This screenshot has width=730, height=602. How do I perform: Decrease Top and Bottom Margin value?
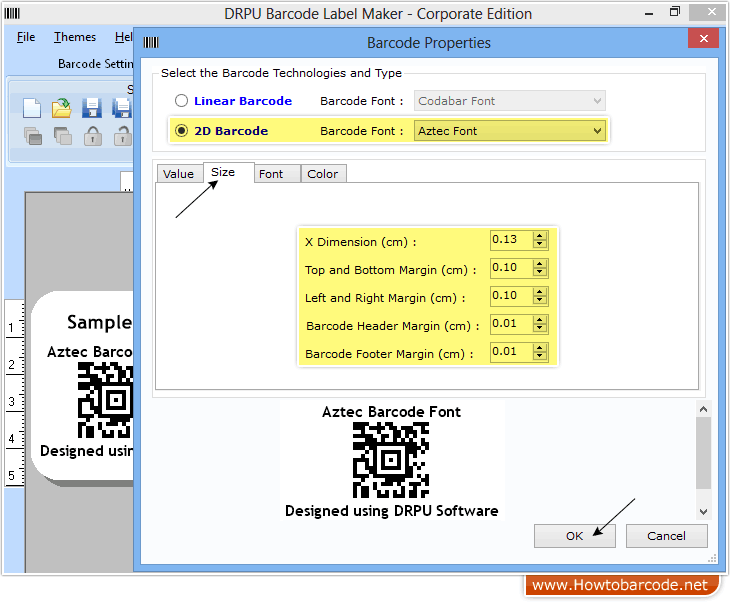click(540, 272)
